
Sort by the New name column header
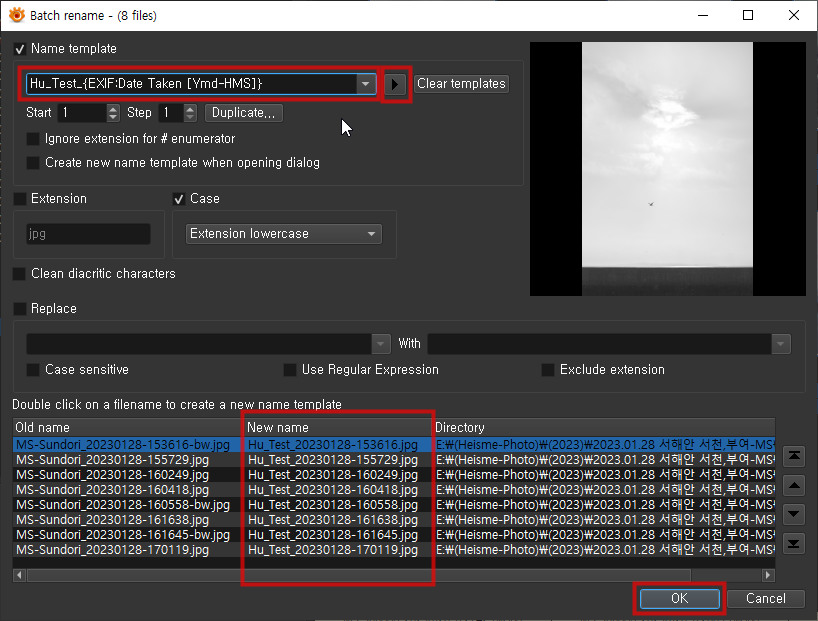coord(338,428)
